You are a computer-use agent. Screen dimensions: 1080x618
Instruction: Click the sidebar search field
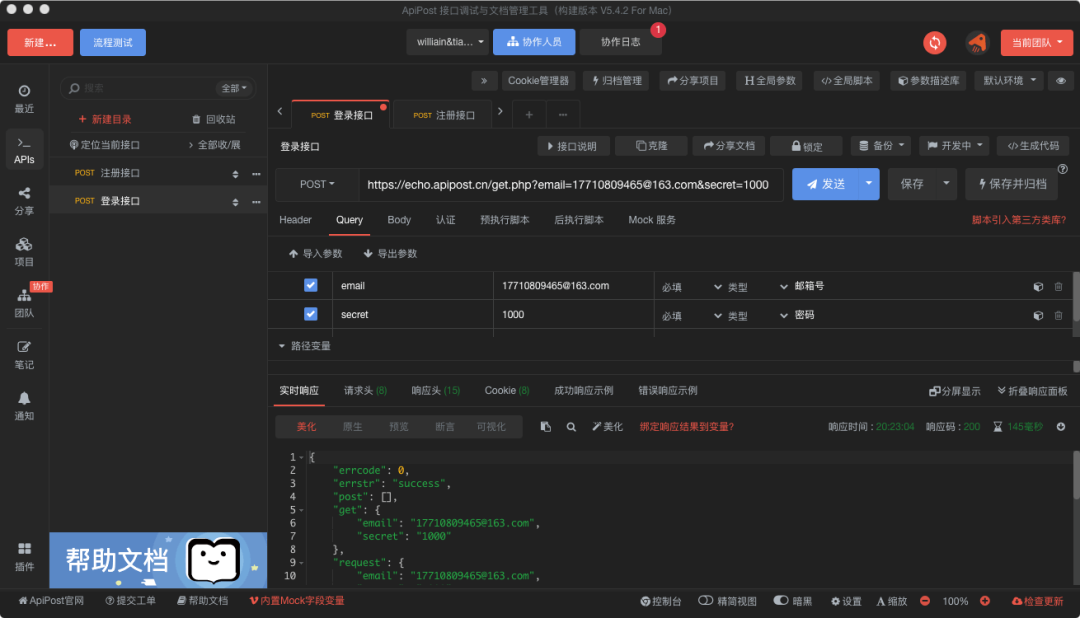coord(146,88)
